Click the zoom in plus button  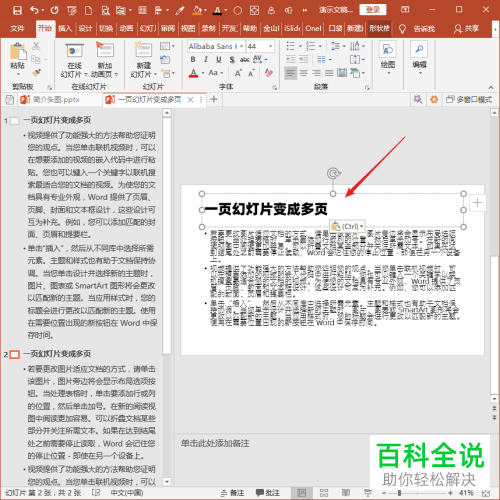click(x=450, y=493)
